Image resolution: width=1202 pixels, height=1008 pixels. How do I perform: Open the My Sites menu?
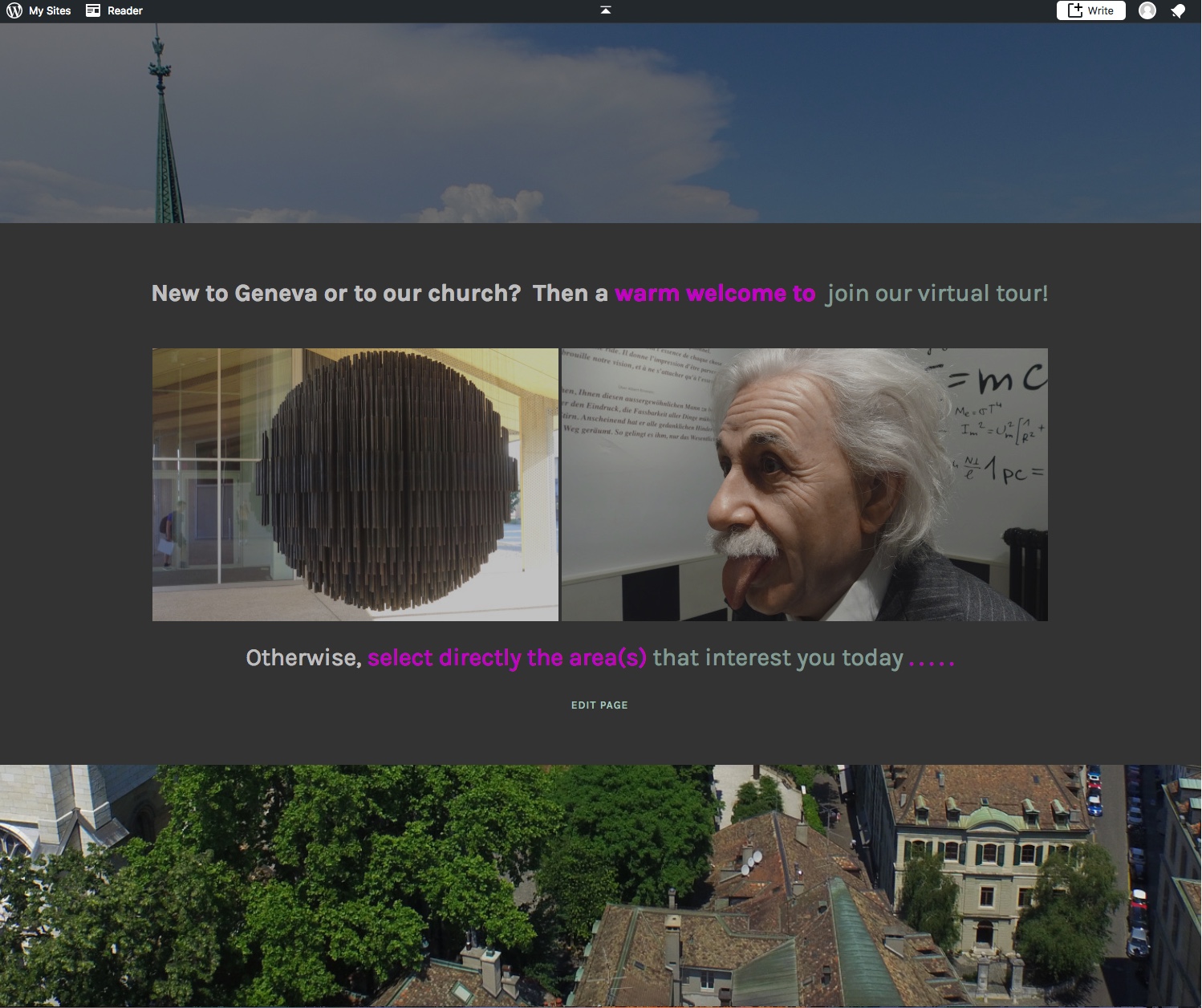click(50, 10)
